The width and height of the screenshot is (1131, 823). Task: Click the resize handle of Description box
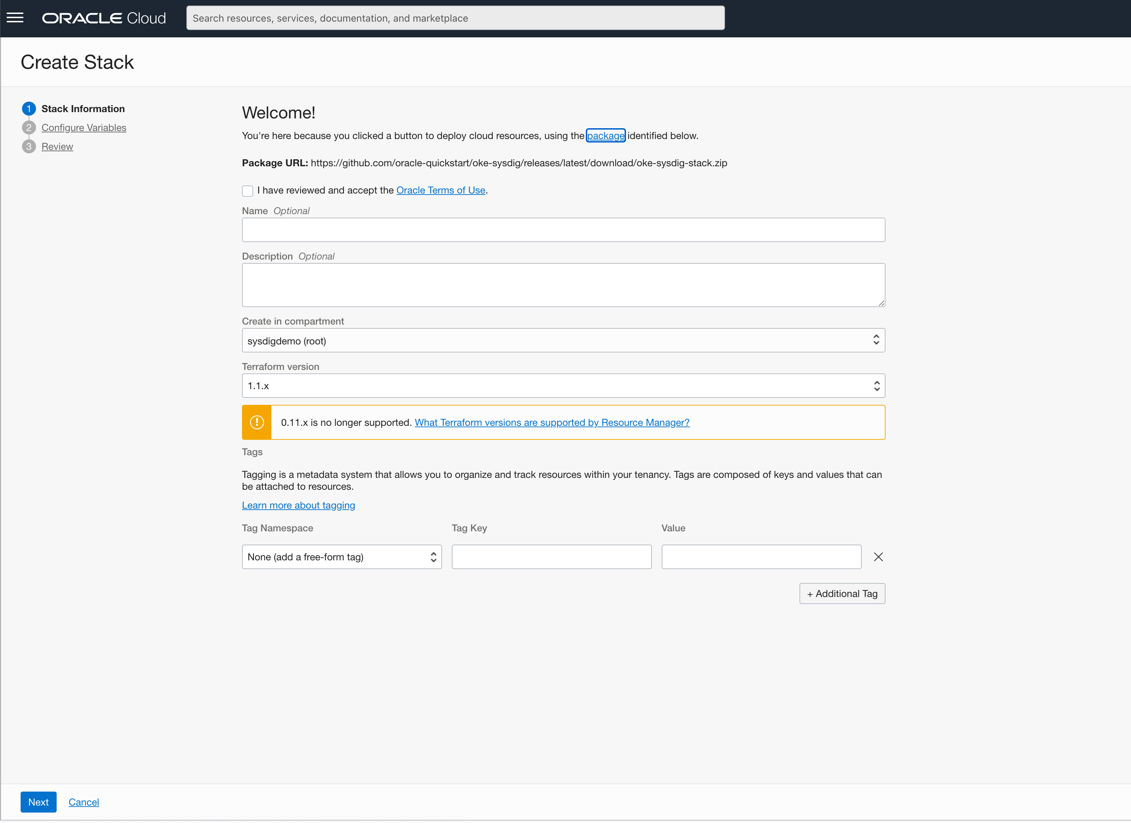[x=881, y=303]
